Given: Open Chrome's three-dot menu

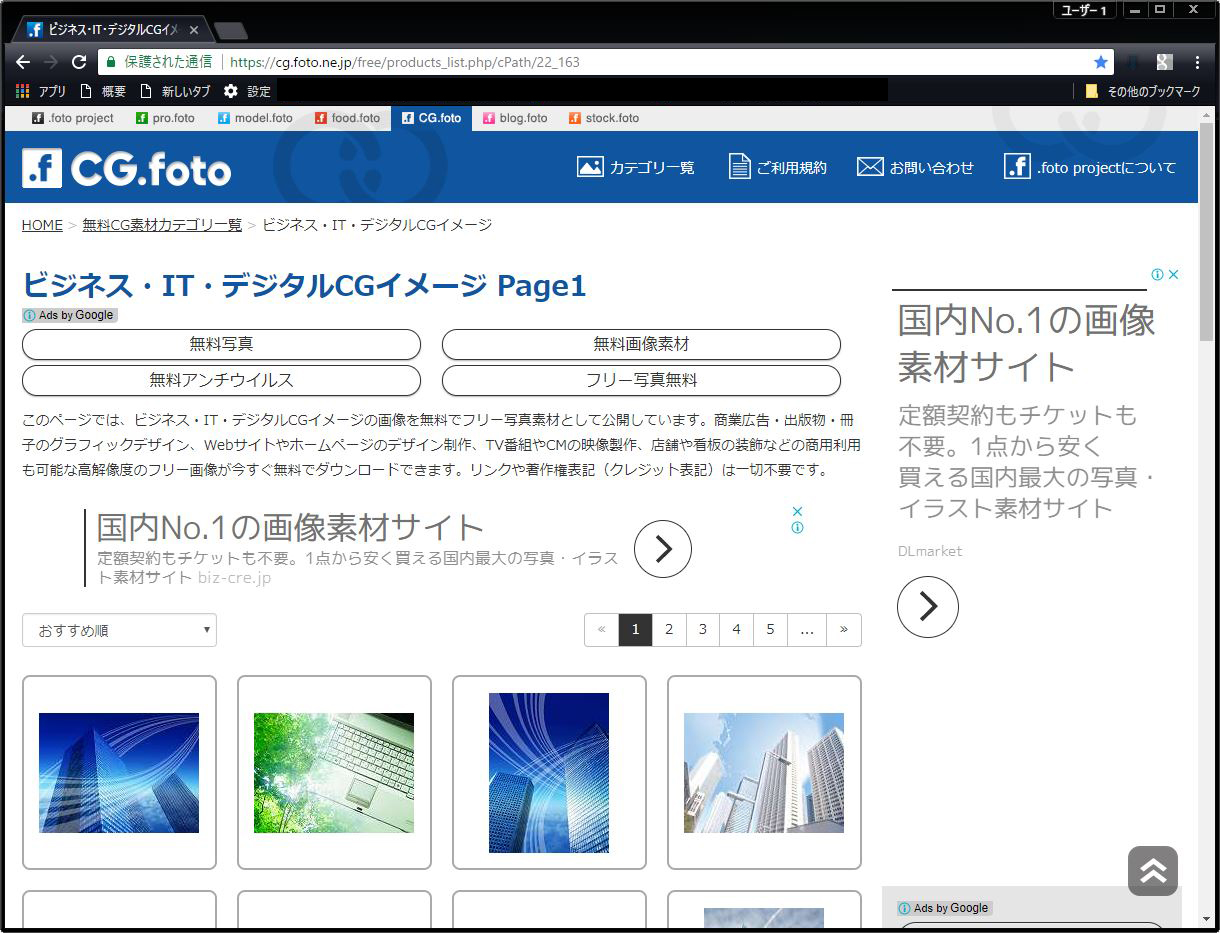Looking at the screenshot, I should (x=1197, y=61).
